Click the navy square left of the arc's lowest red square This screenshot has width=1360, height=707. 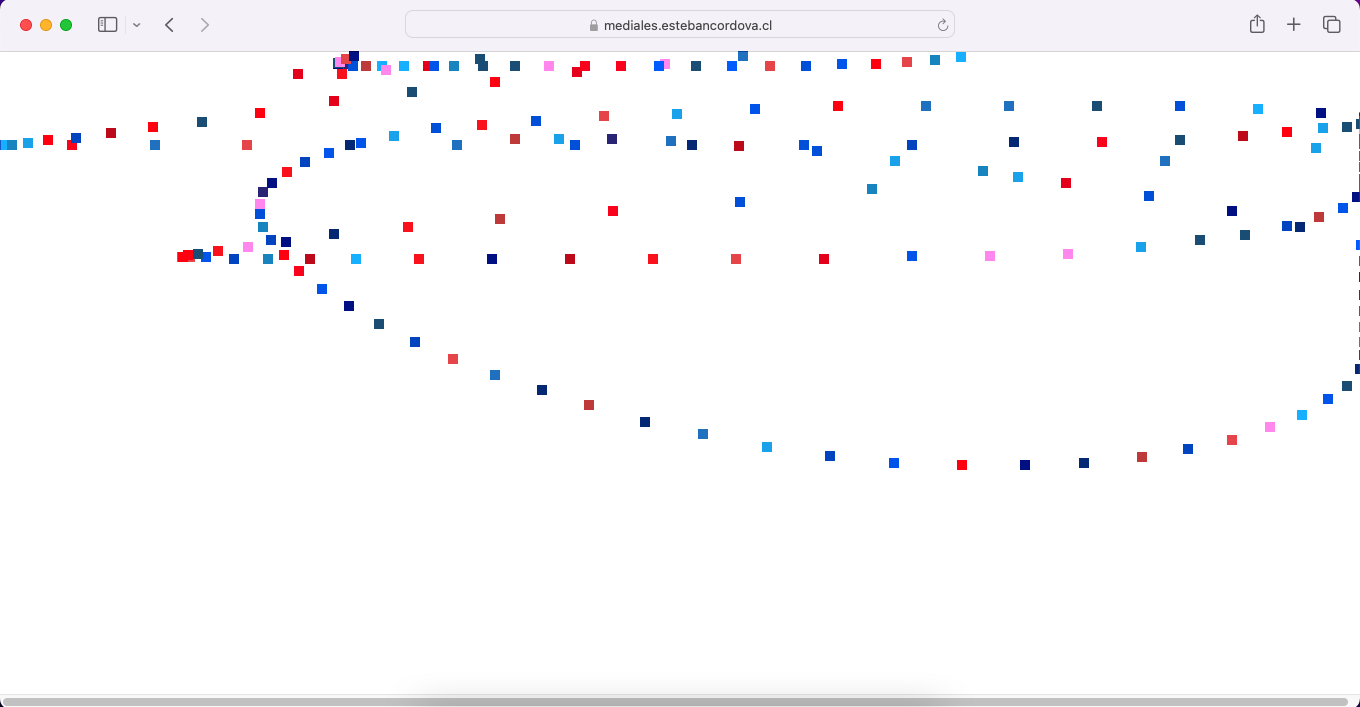pyautogui.click(x=894, y=463)
